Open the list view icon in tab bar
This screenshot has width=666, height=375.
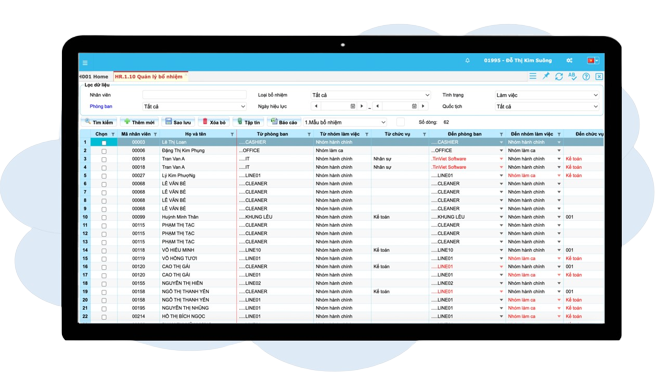tap(533, 76)
